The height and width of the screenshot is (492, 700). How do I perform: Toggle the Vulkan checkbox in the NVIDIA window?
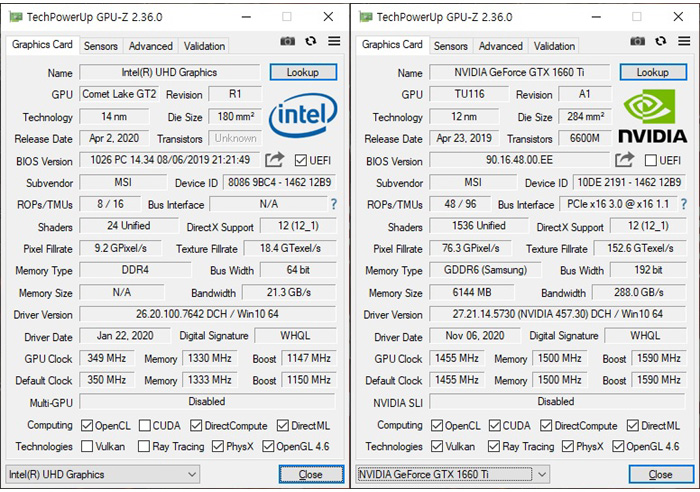coord(437,446)
